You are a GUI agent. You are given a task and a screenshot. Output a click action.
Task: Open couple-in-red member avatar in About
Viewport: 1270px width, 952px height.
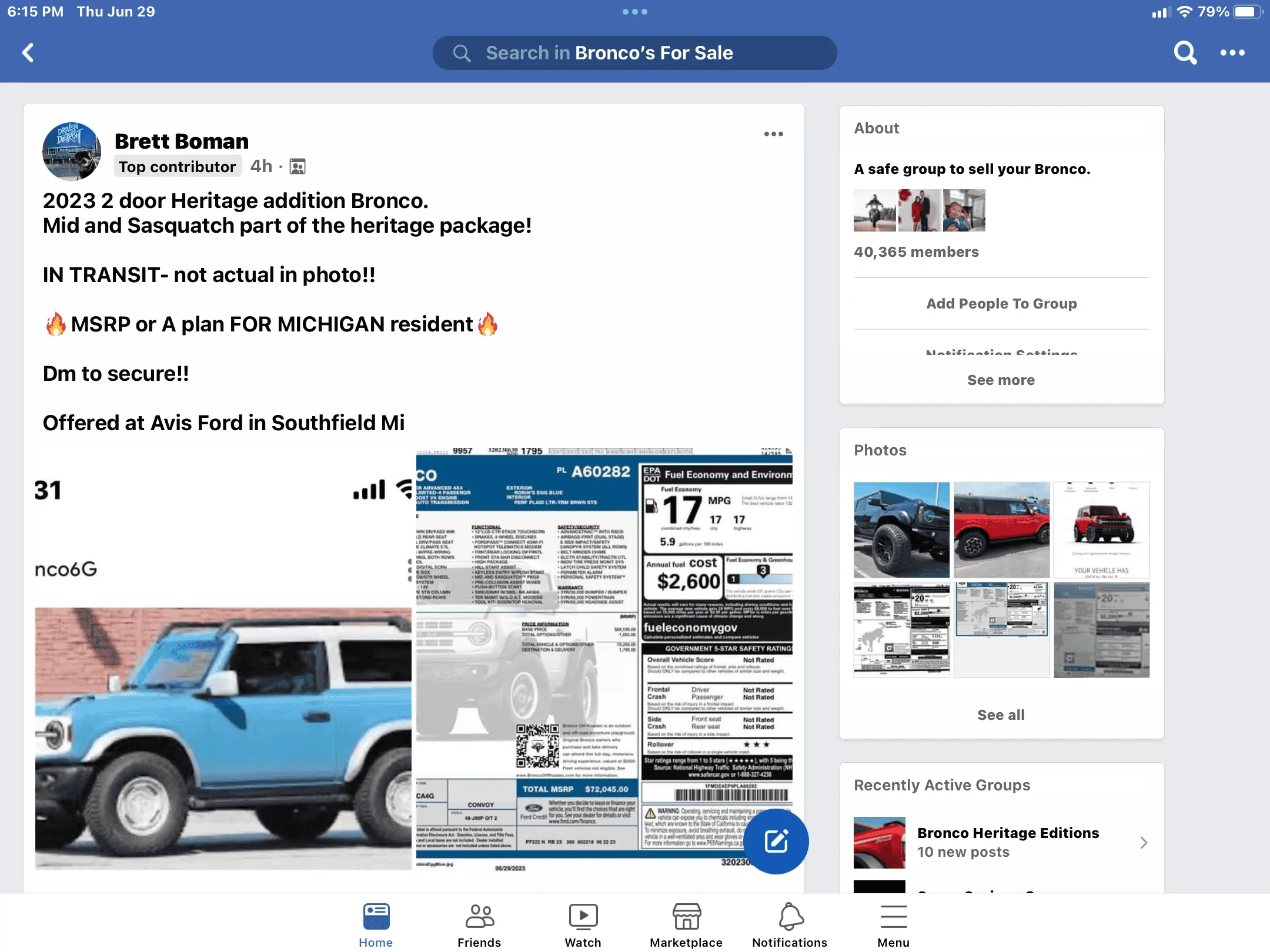920,210
